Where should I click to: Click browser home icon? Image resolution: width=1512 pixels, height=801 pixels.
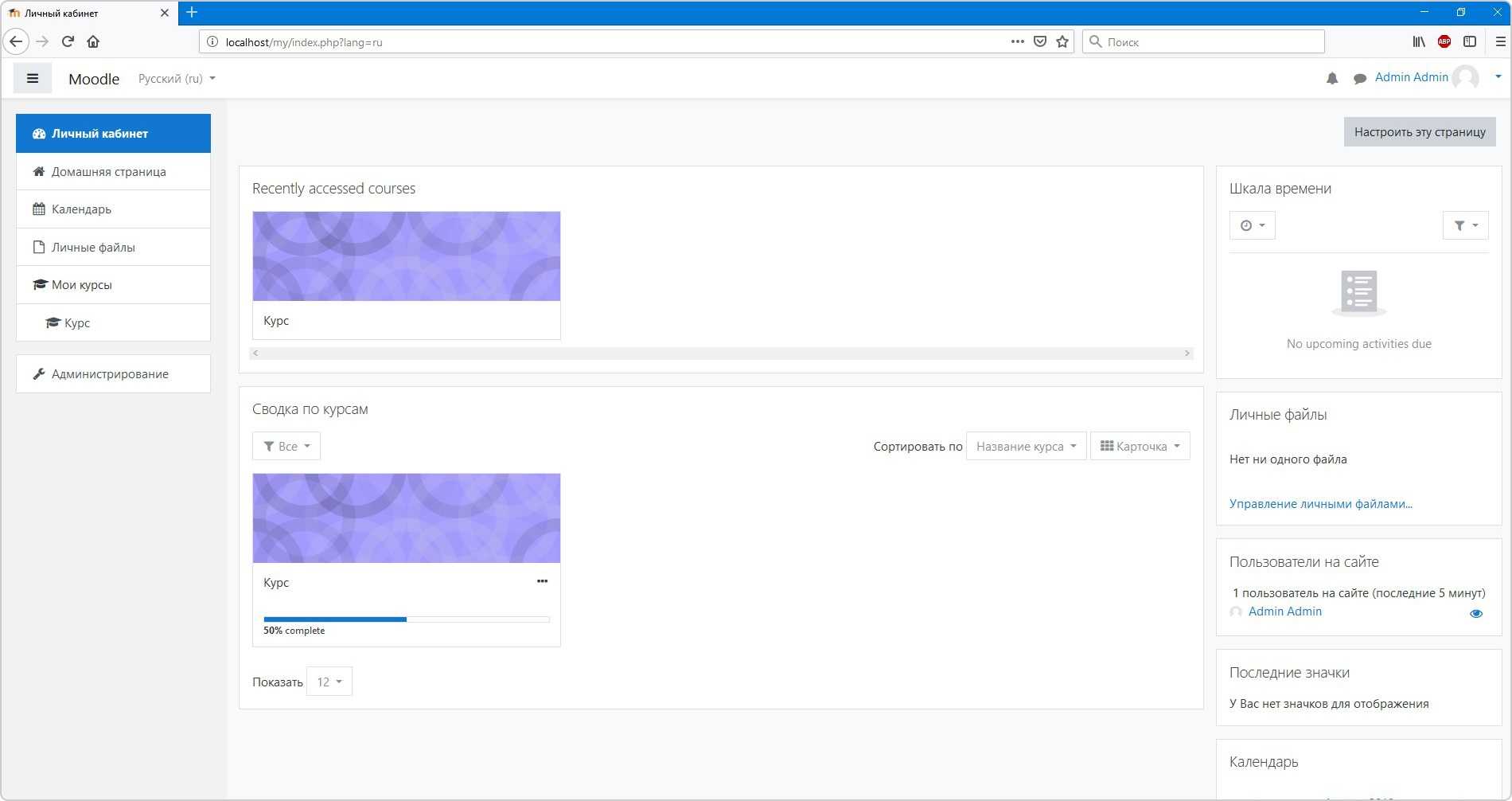pyautogui.click(x=93, y=41)
